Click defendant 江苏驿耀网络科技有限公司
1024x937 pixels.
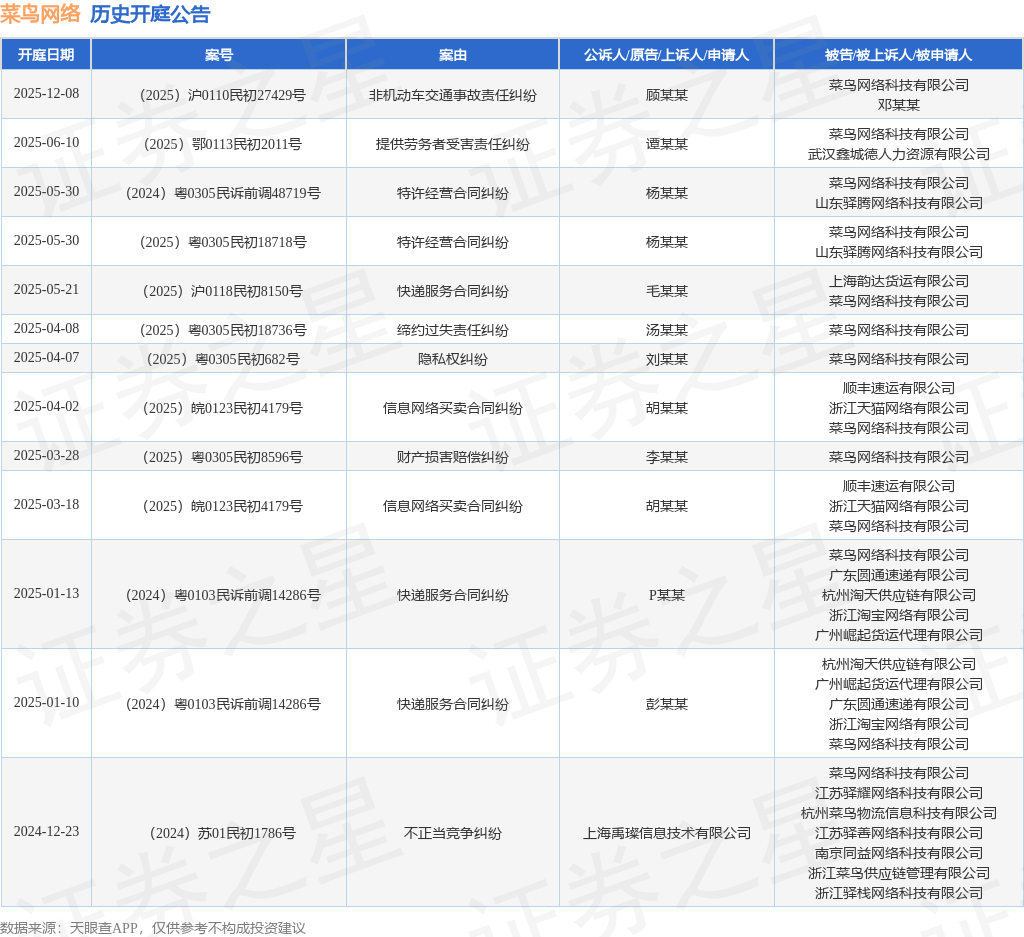point(899,793)
